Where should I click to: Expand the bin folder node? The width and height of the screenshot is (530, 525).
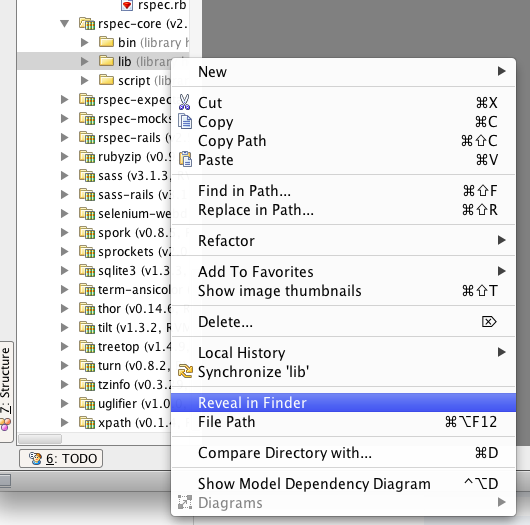pos(85,43)
